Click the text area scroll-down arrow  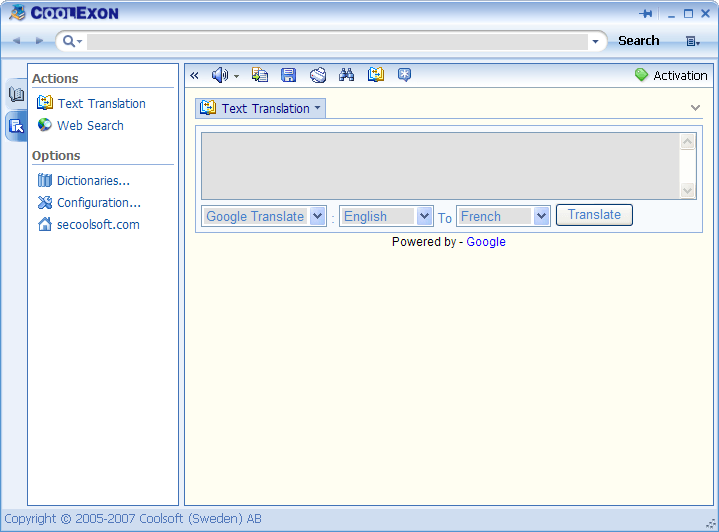coord(687,190)
